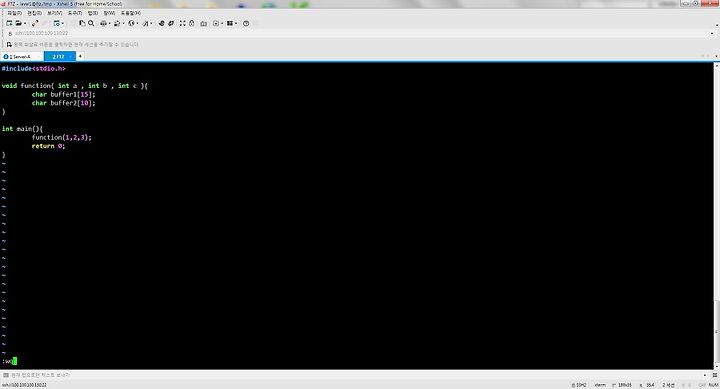The width and height of the screenshot is (720, 389).
Task: Click the ':wq' vim command line
Action: pyautogui.click(x=9, y=361)
